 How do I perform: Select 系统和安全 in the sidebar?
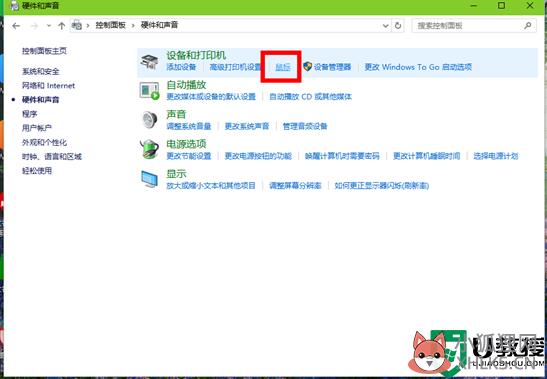pos(41,72)
